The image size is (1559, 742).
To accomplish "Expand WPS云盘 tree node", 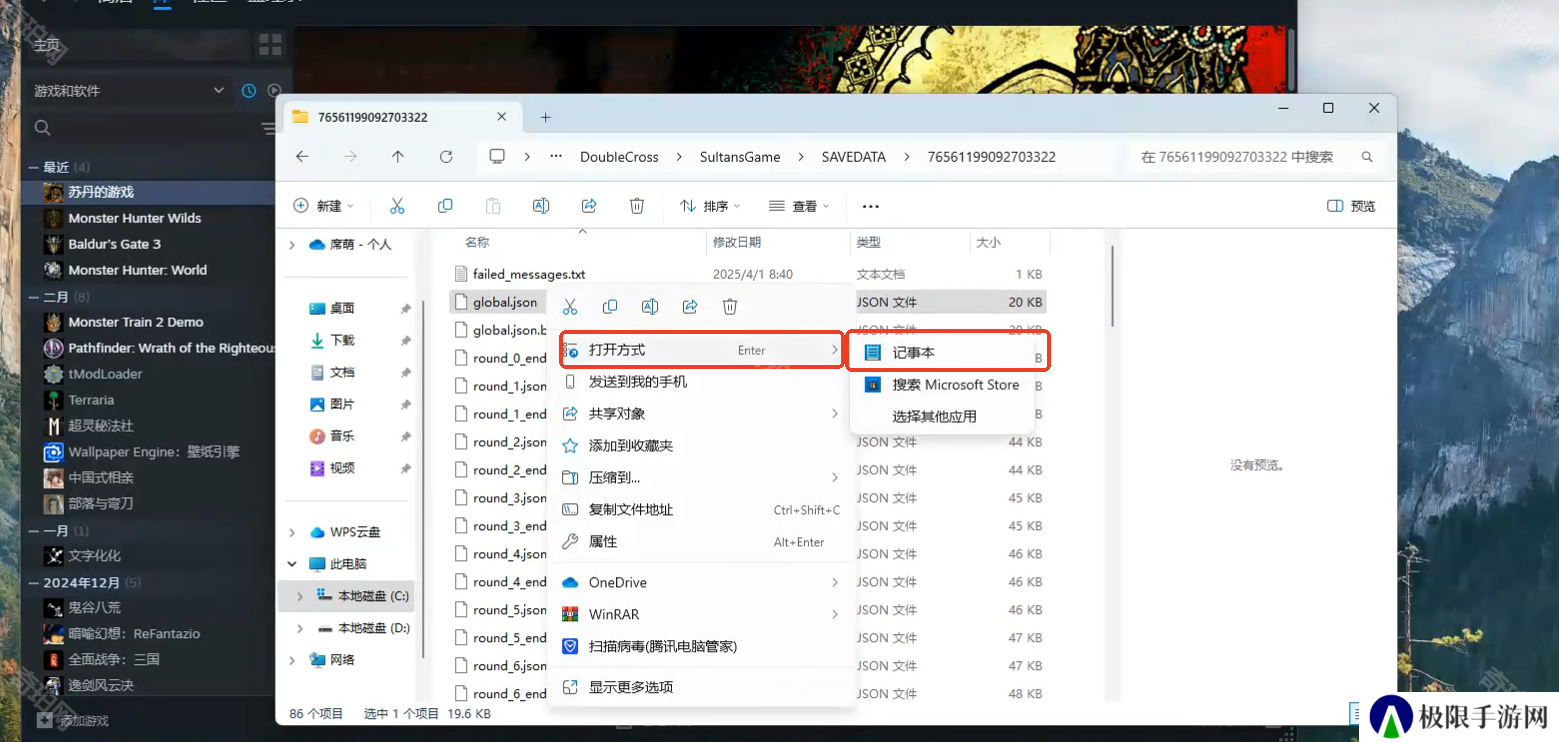I will pyautogui.click(x=292, y=533).
